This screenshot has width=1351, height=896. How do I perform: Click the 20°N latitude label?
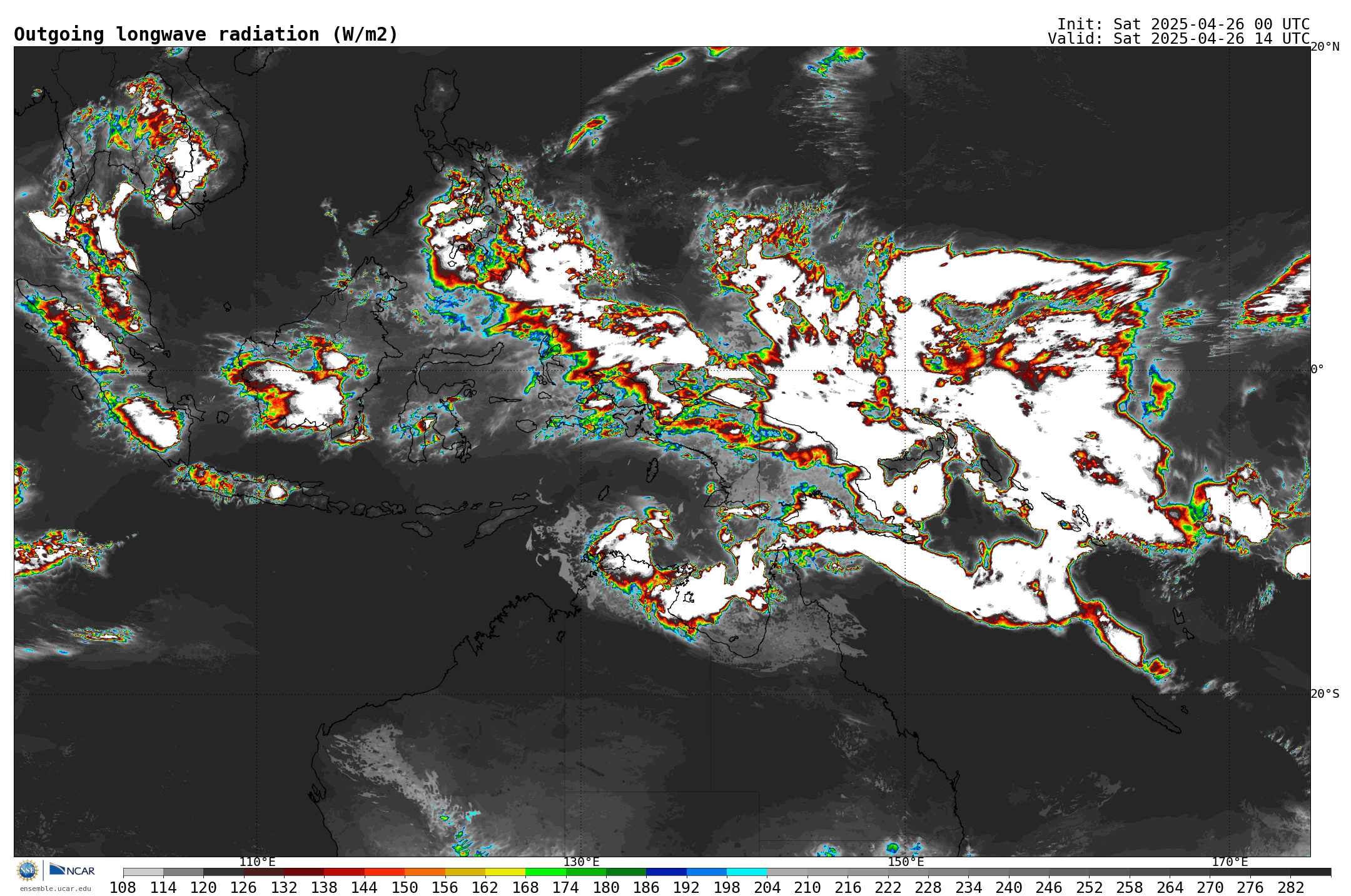[x=1325, y=47]
